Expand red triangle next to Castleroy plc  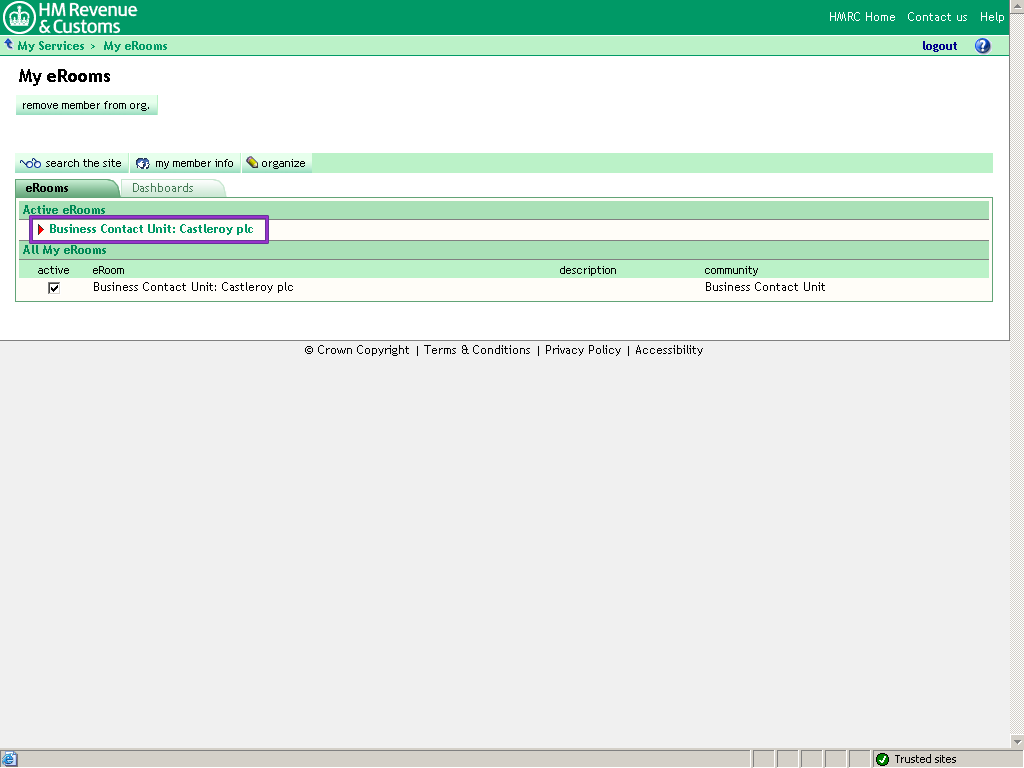41,230
